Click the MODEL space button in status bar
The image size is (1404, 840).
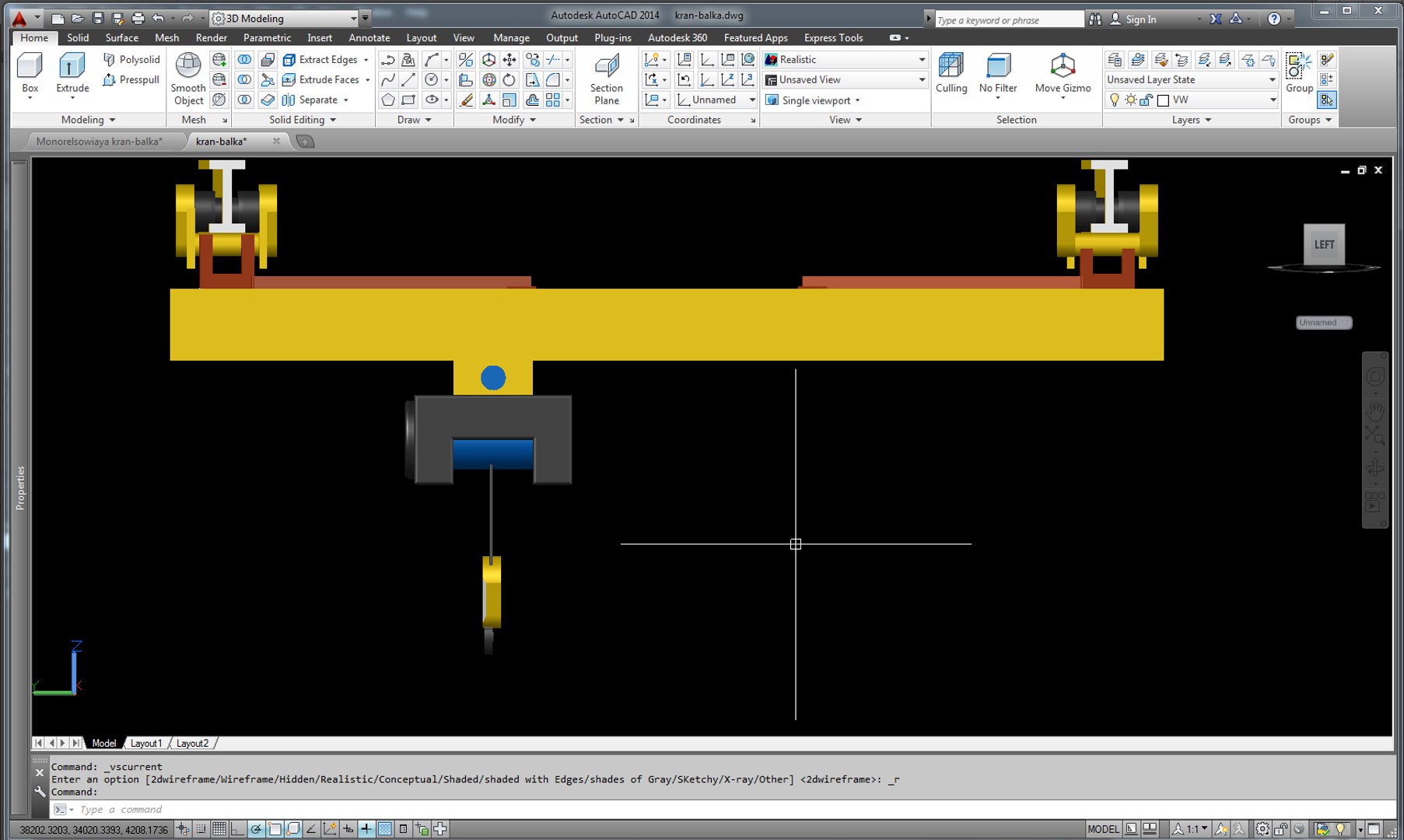[x=1103, y=829]
